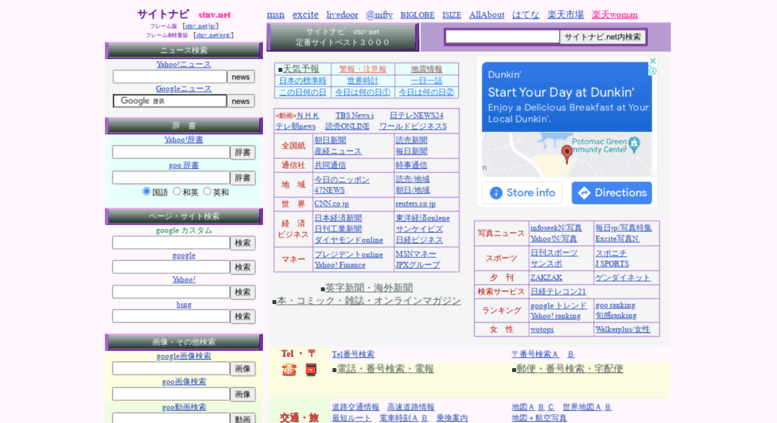This screenshot has height=423, width=777.
Task: Open the goo画像検索 link
Action: click(x=184, y=381)
